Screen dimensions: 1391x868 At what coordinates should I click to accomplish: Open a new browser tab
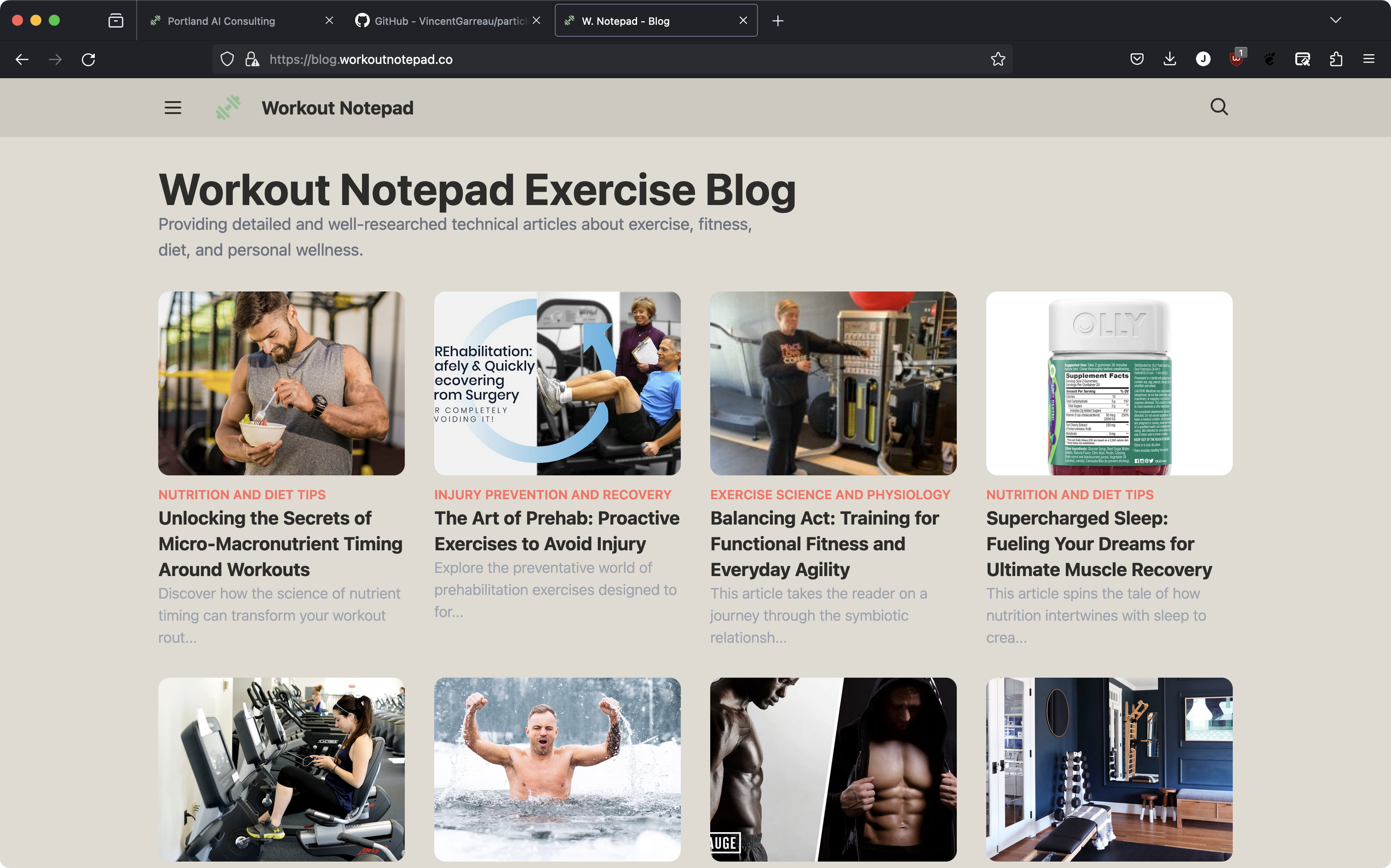pos(778,21)
